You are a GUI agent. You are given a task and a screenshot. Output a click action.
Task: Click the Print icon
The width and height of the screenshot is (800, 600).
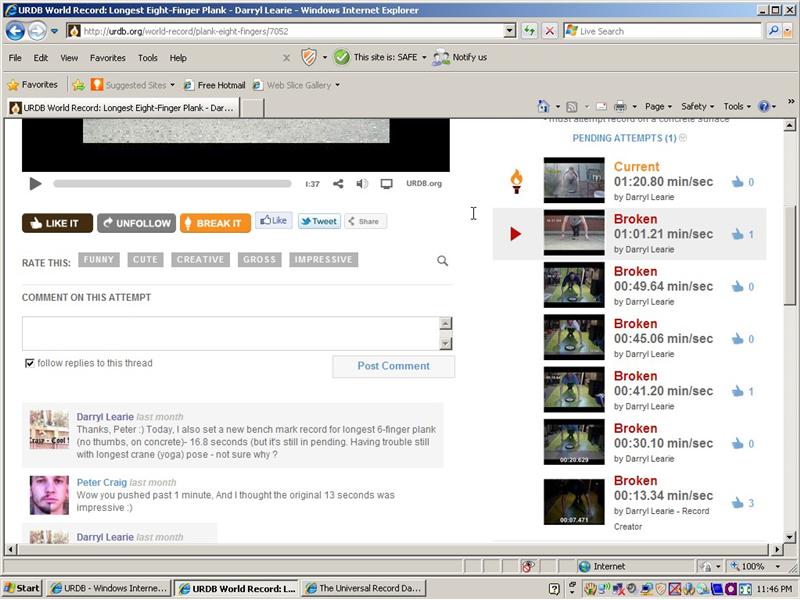[620, 107]
